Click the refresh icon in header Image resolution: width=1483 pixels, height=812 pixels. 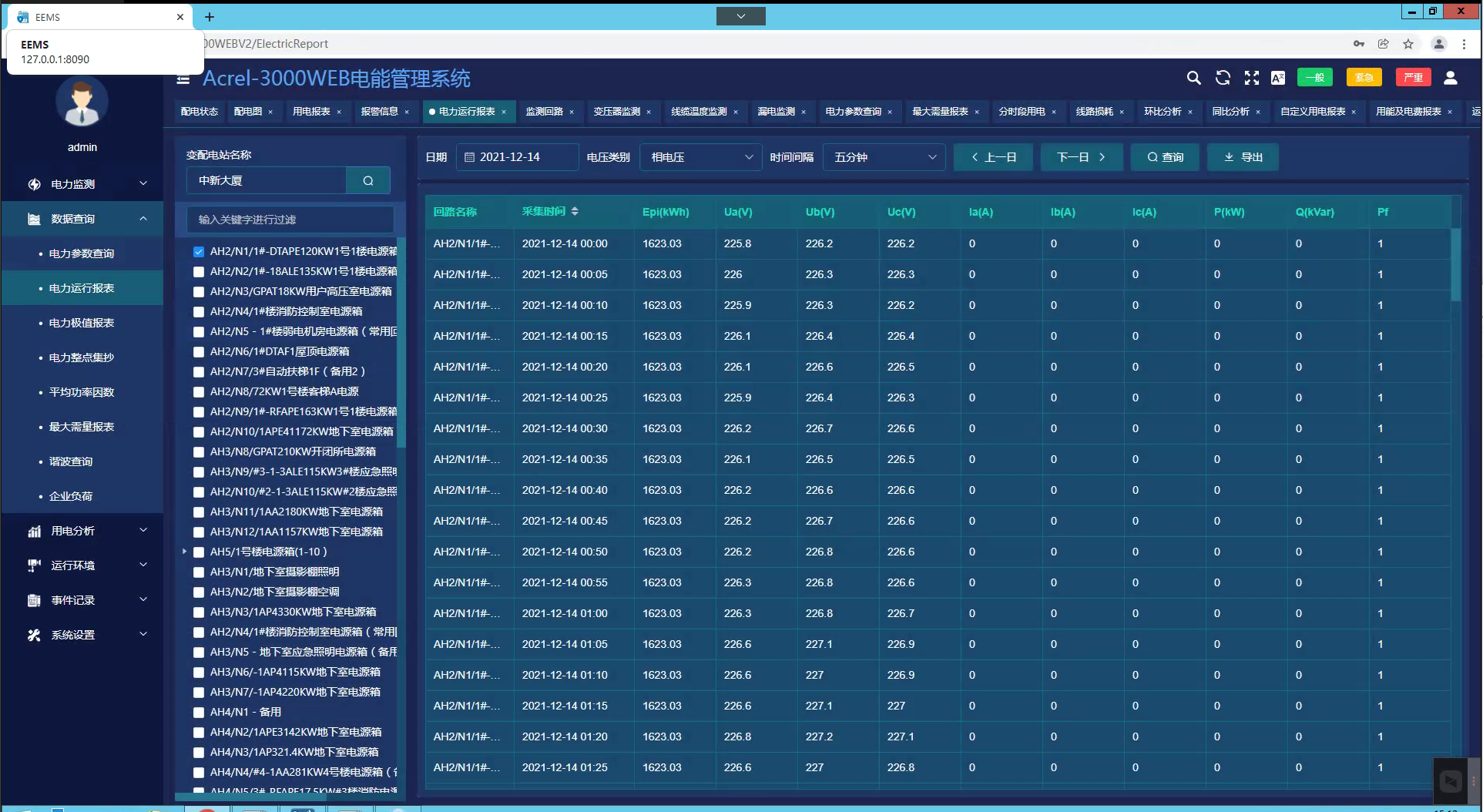point(1223,78)
